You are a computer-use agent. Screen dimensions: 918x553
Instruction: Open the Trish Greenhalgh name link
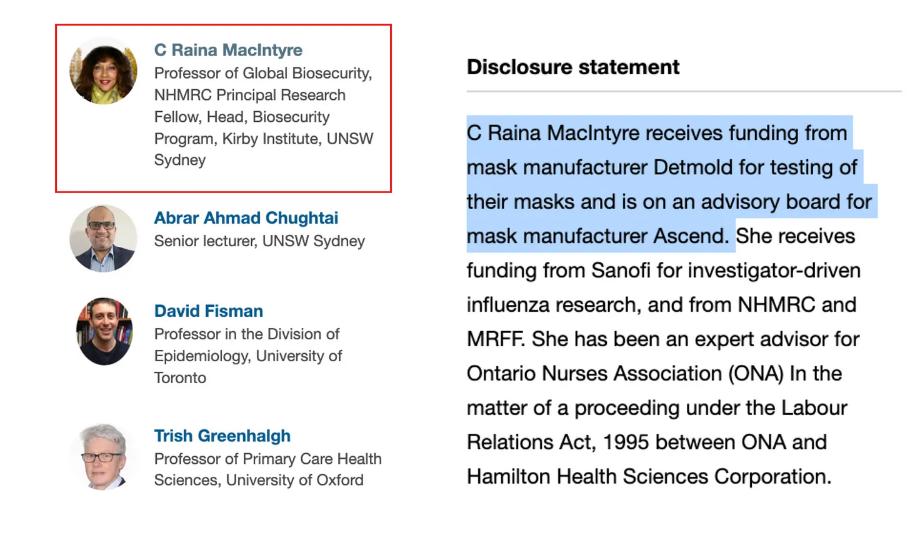tap(222, 436)
